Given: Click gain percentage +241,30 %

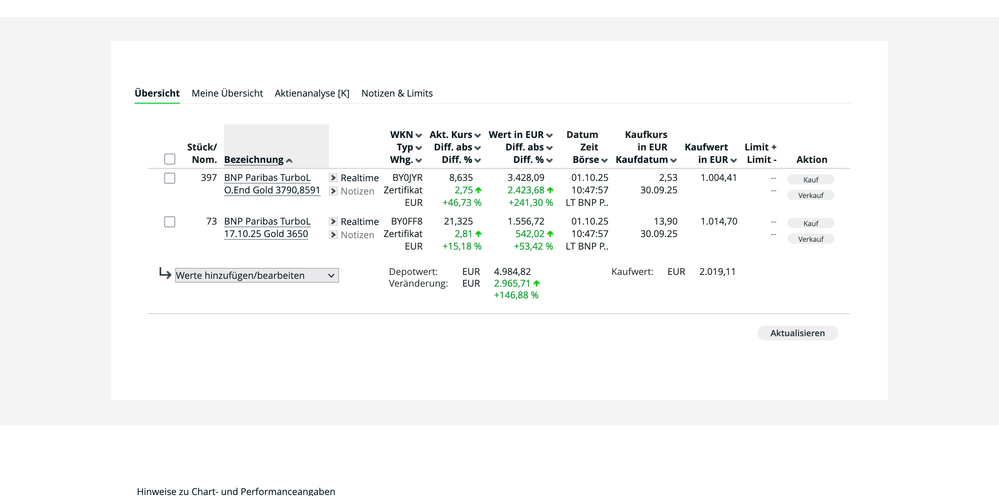Looking at the screenshot, I should point(529,202).
